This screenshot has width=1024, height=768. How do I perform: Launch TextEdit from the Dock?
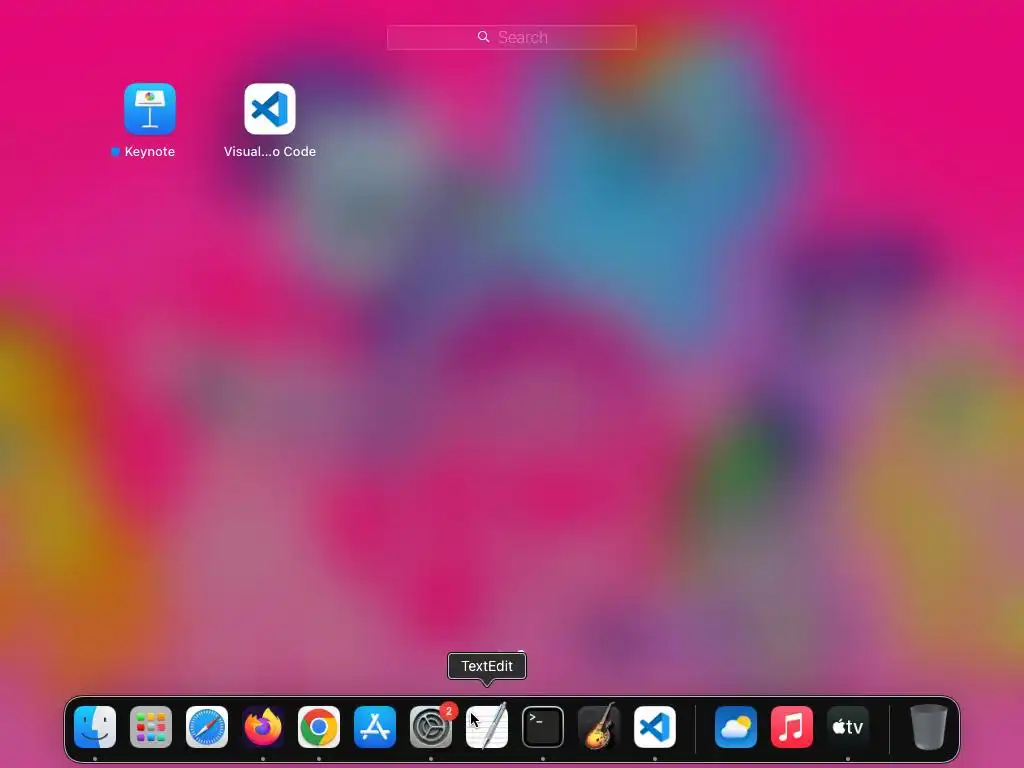coord(487,726)
